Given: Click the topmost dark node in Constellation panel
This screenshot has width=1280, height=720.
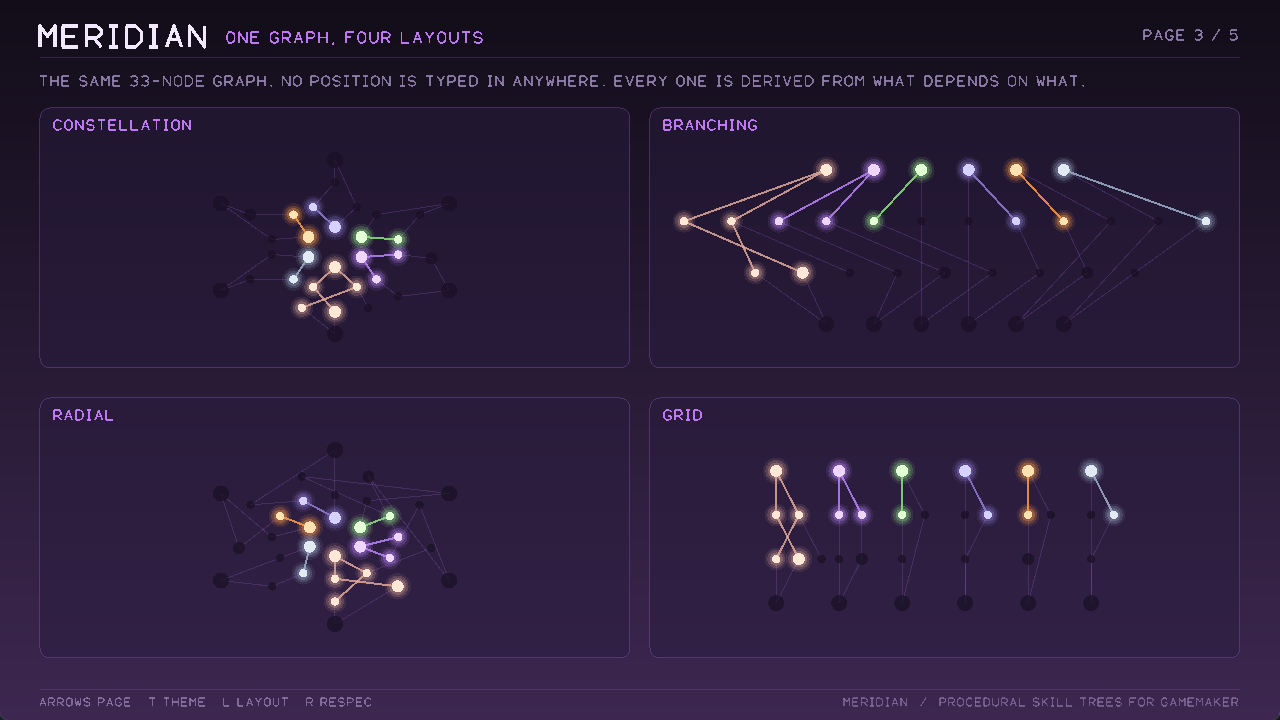Looking at the screenshot, I should pos(335,160).
